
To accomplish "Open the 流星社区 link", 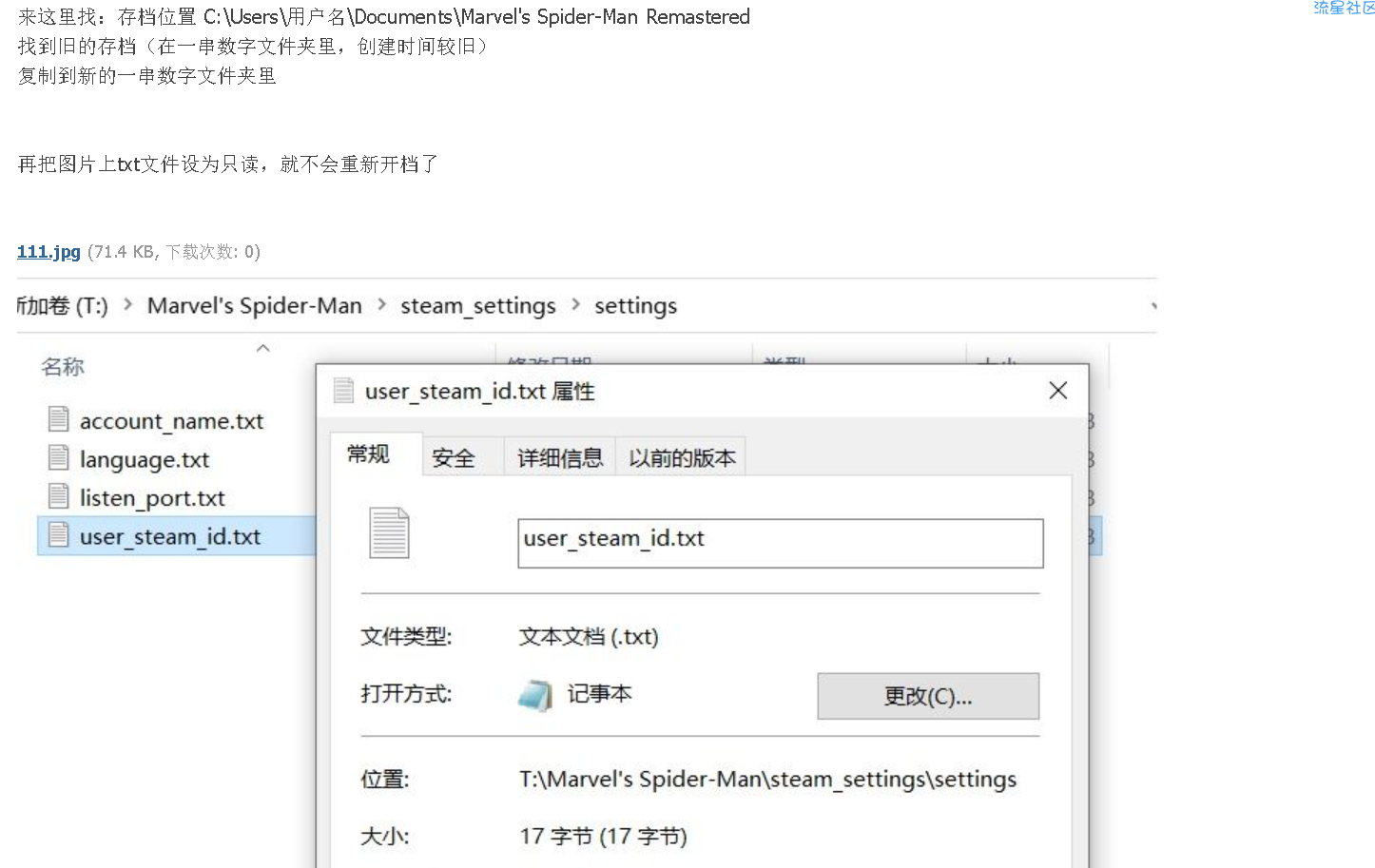I will click(x=1344, y=8).
